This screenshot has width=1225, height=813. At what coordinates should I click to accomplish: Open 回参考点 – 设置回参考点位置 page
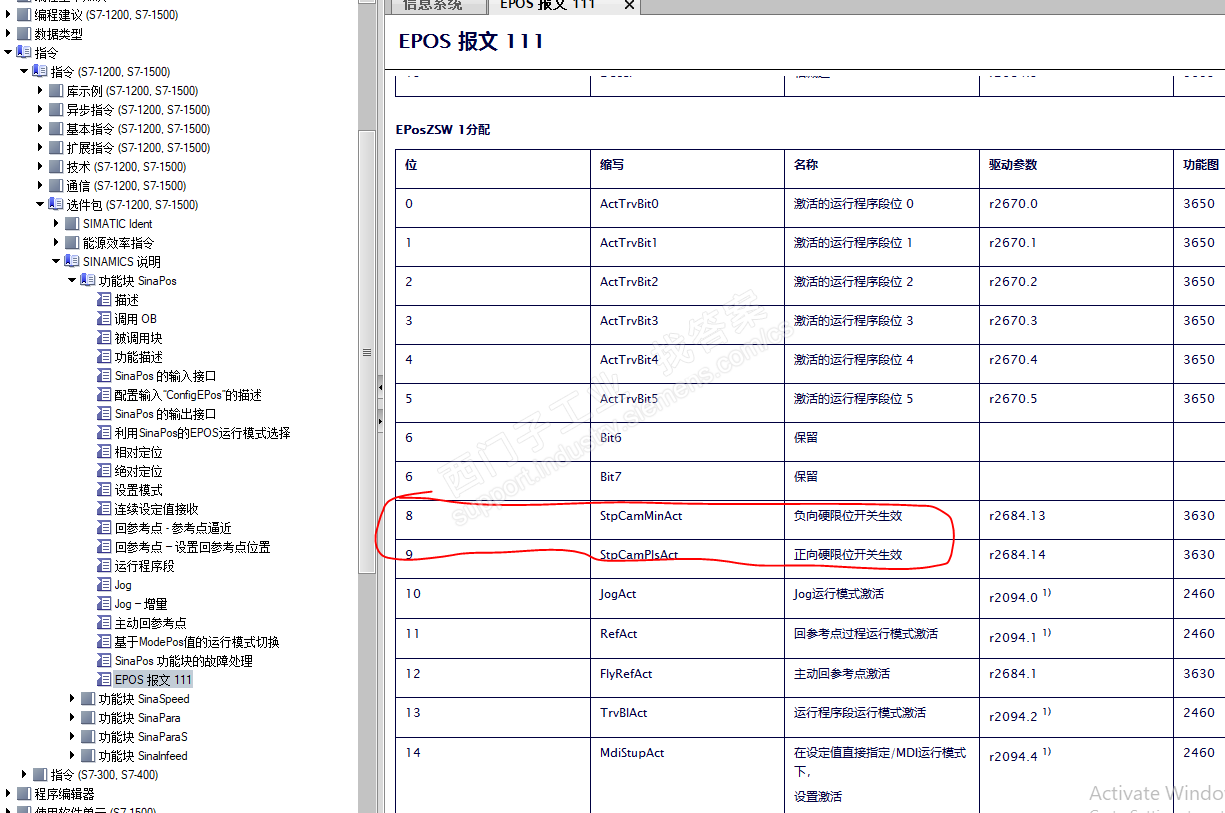192,547
